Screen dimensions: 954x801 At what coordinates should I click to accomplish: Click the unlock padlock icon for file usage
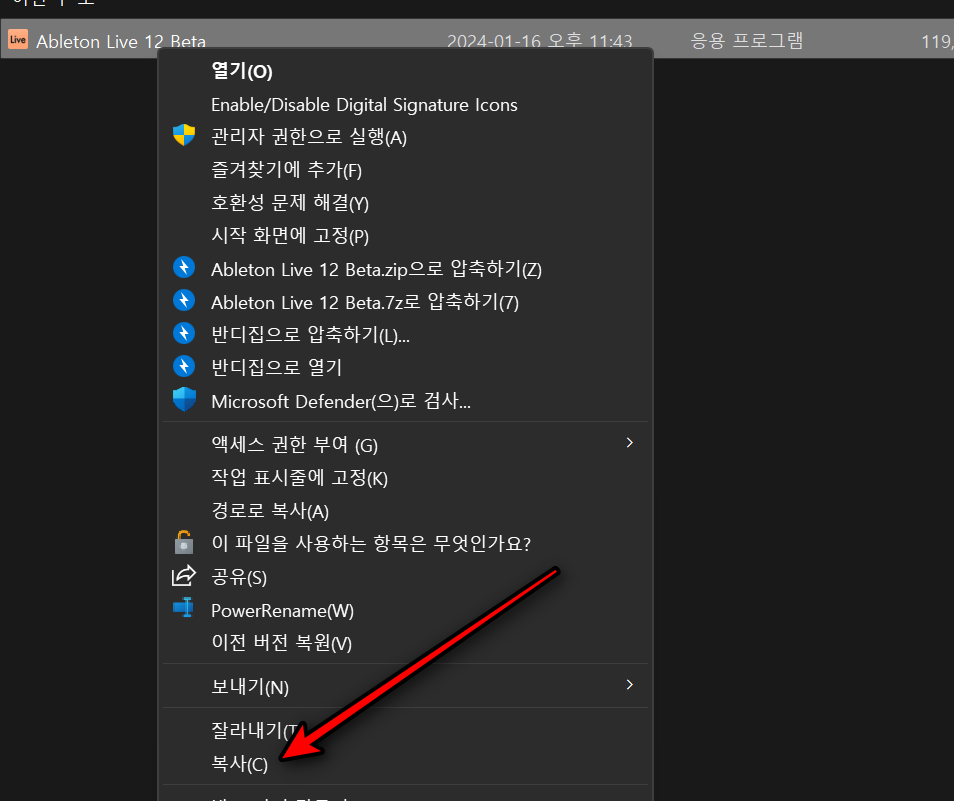pos(184,542)
